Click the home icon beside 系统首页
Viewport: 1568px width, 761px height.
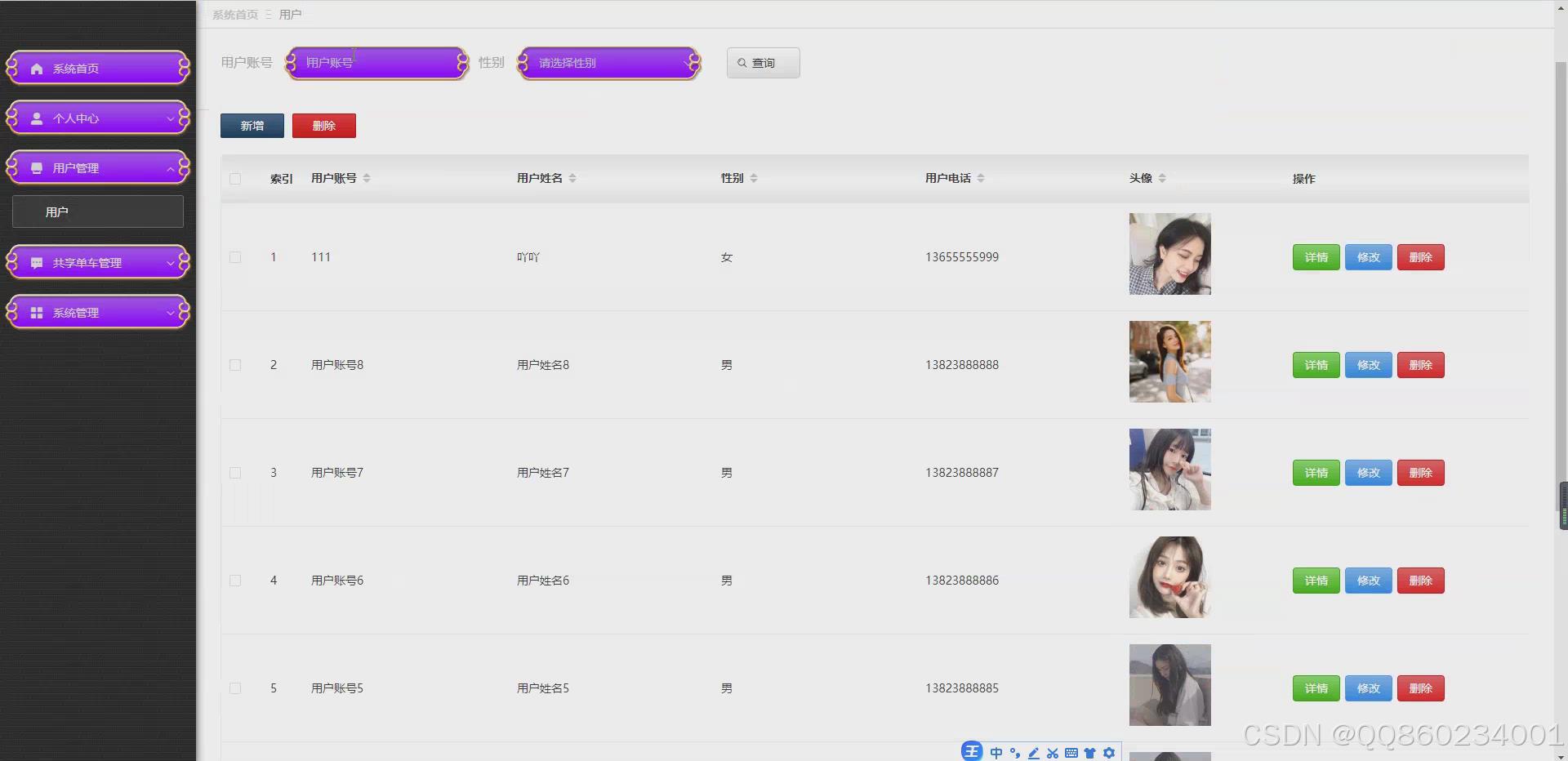(37, 69)
